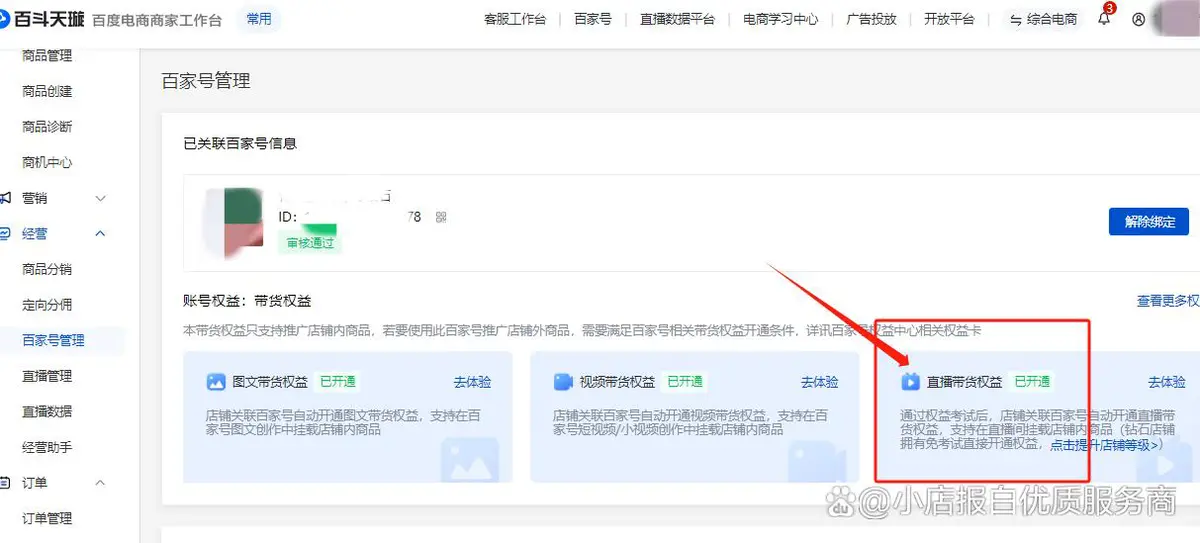Switch platform via 综合电商 selector

click(1043, 19)
